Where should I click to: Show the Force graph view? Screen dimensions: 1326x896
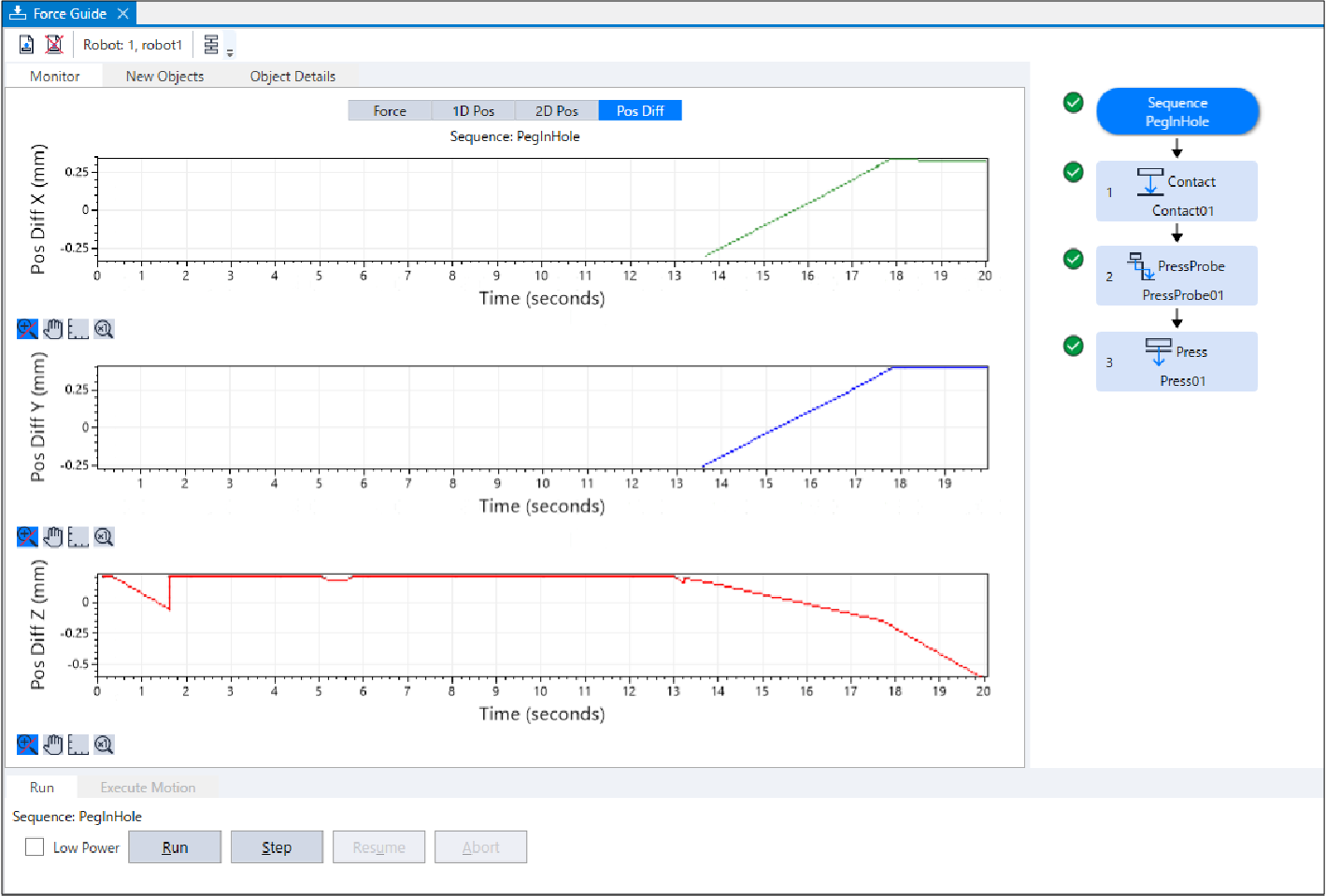390,111
